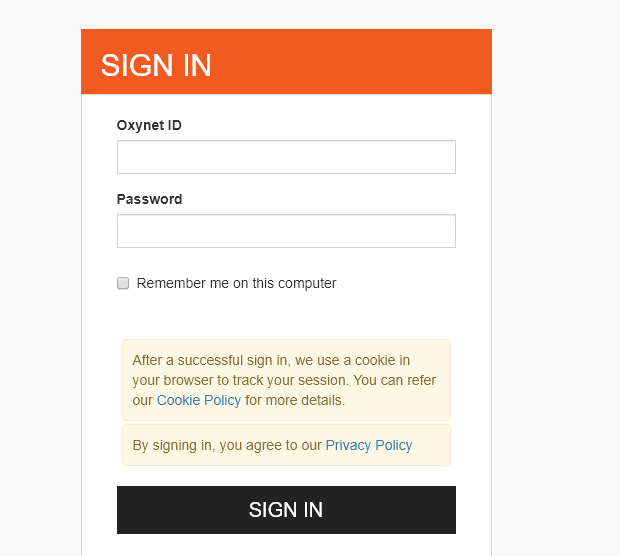620x556 pixels.
Task: Click the 'Oxynet ID' field label
Action: 149,125
